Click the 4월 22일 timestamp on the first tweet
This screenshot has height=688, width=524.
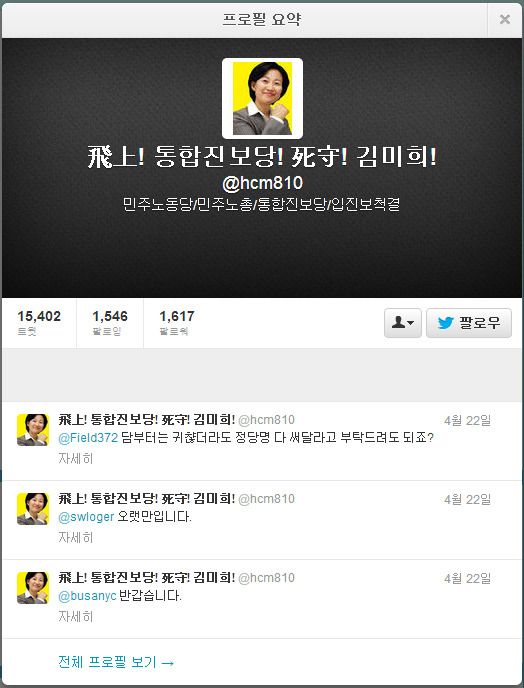[467, 420]
